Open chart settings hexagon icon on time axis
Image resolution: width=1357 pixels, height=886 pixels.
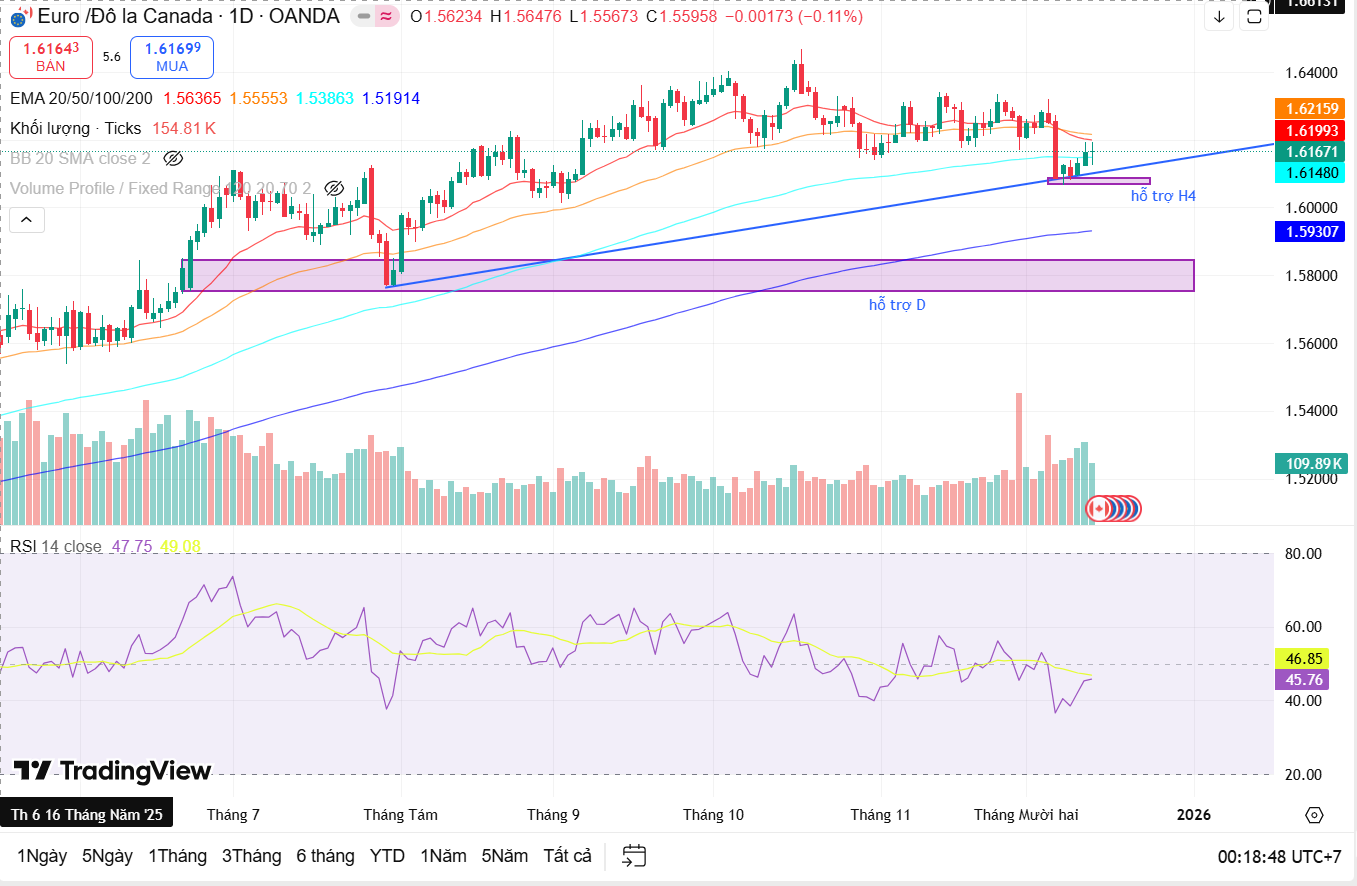tap(1314, 815)
